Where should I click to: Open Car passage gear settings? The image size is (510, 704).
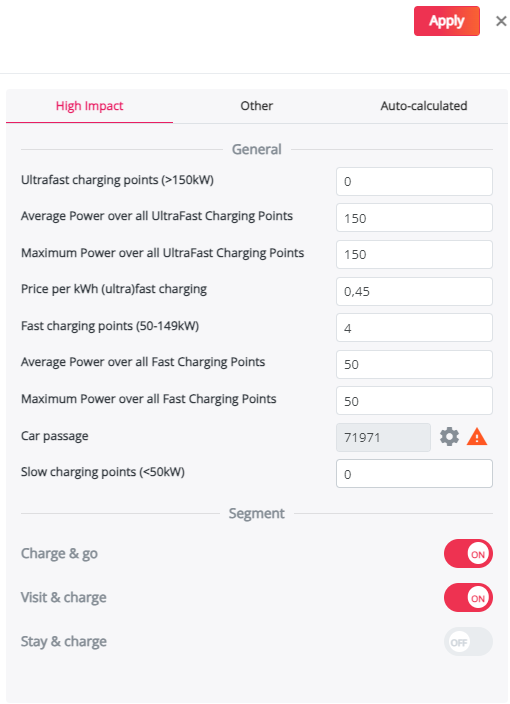click(x=449, y=436)
